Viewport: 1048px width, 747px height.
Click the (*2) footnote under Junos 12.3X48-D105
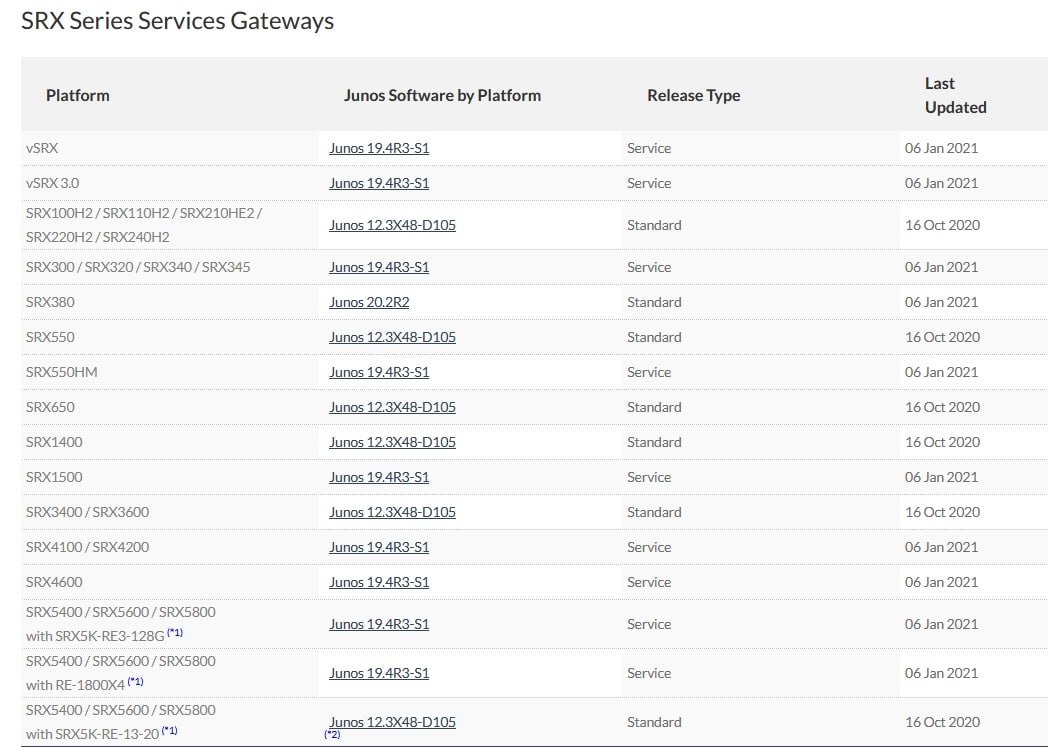pyautogui.click(x=332, y=734)
